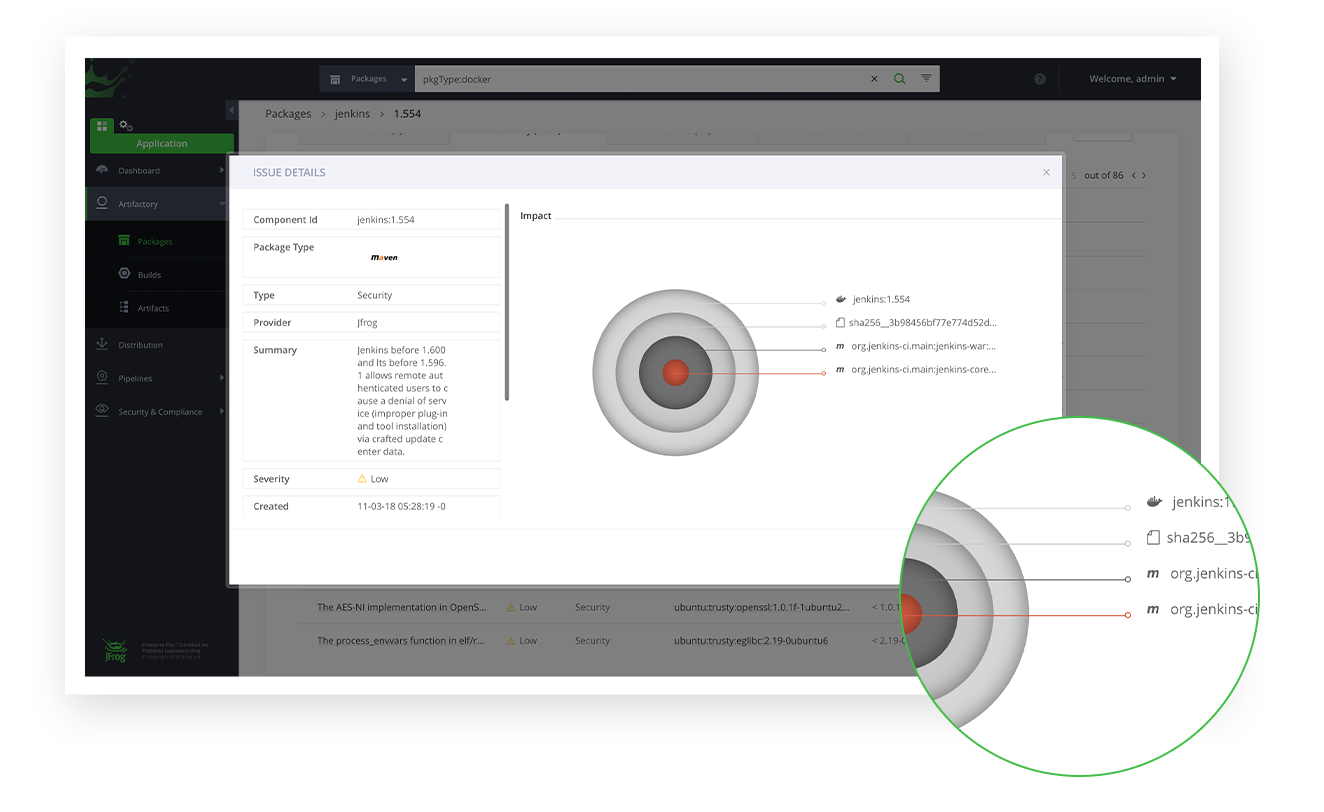Screen dimensions: 1324x812
Task: Close the Issue Details dialog
Action: pyautogui.click(x=1046, y=172)
